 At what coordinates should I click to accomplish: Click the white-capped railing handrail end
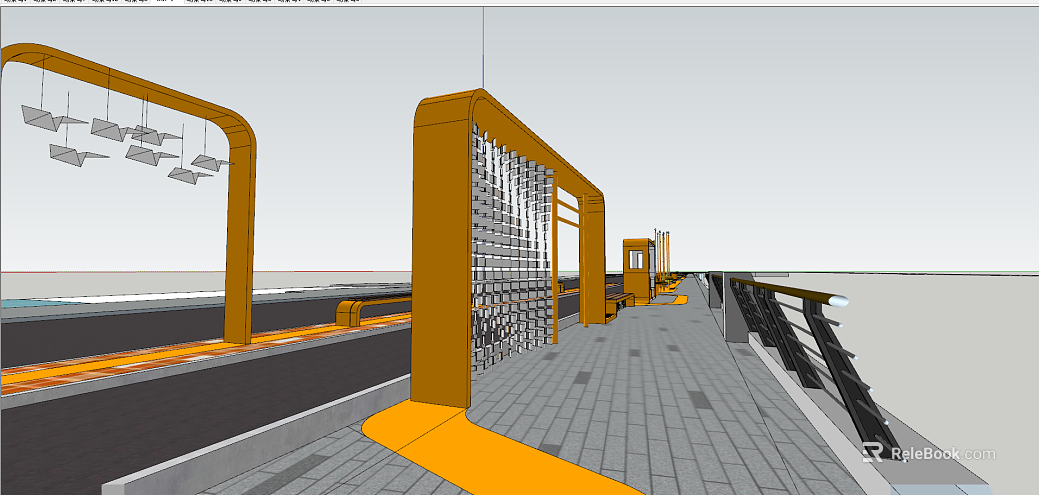pyautogui.click(x=838, y=301)
